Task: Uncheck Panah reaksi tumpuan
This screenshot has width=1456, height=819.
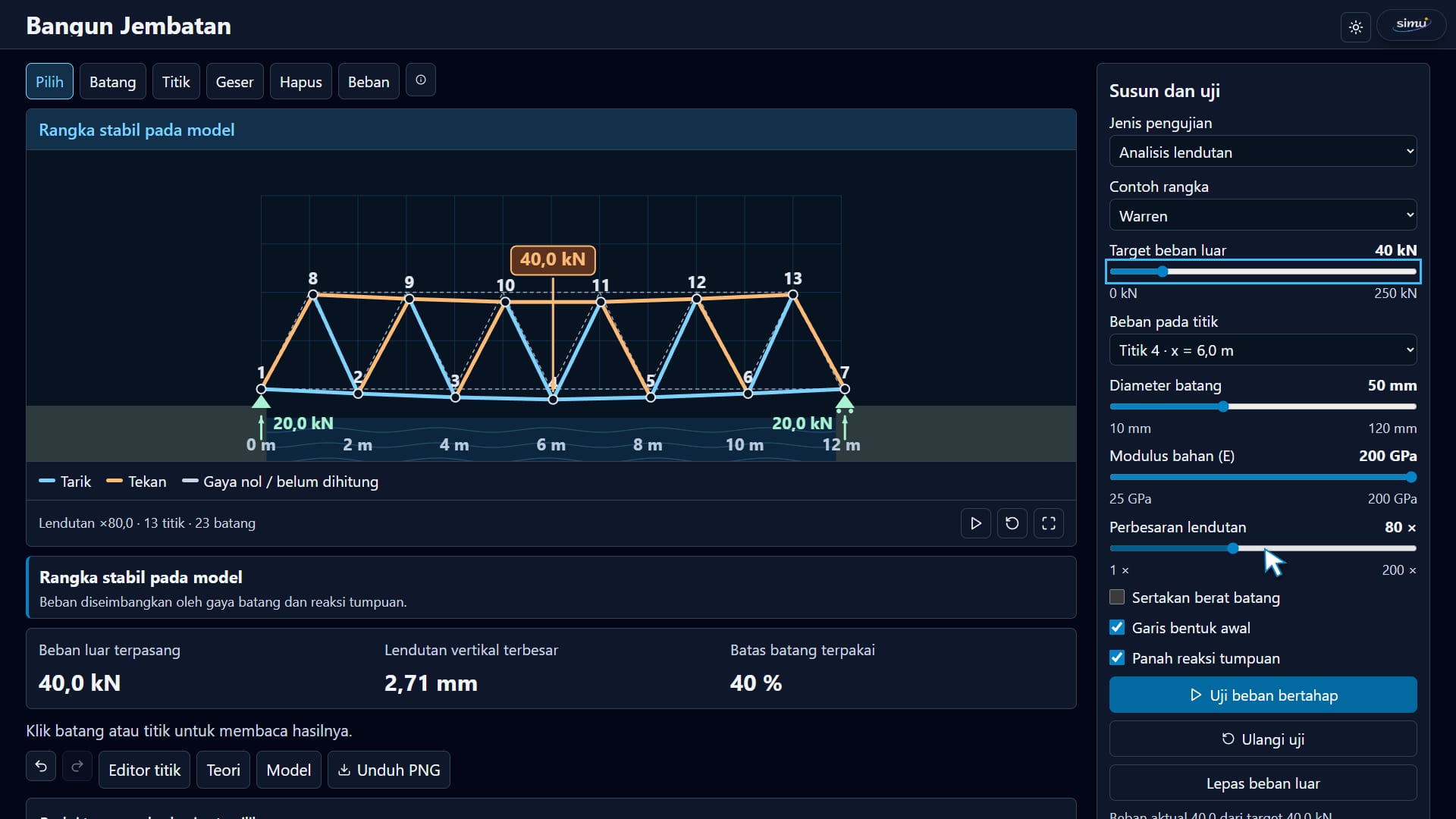Action: 1117,657
